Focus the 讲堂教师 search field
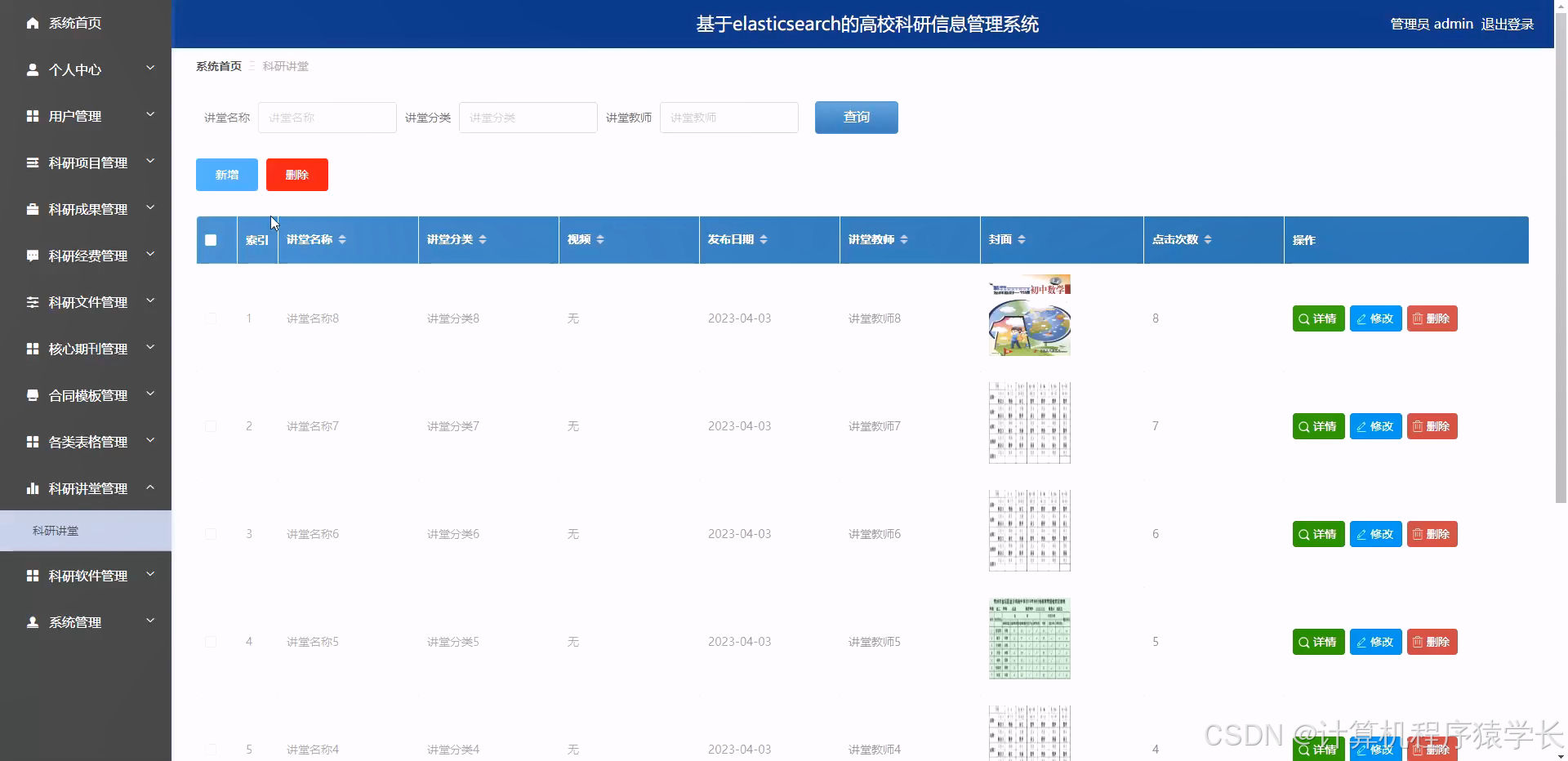 tap(729, 118)
